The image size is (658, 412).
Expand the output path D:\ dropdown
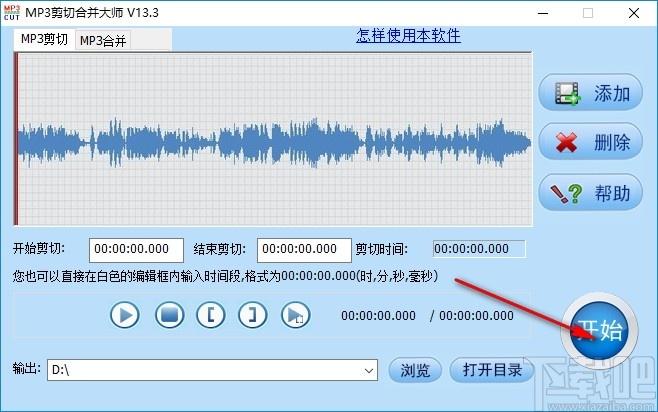(x=368, y=370)
